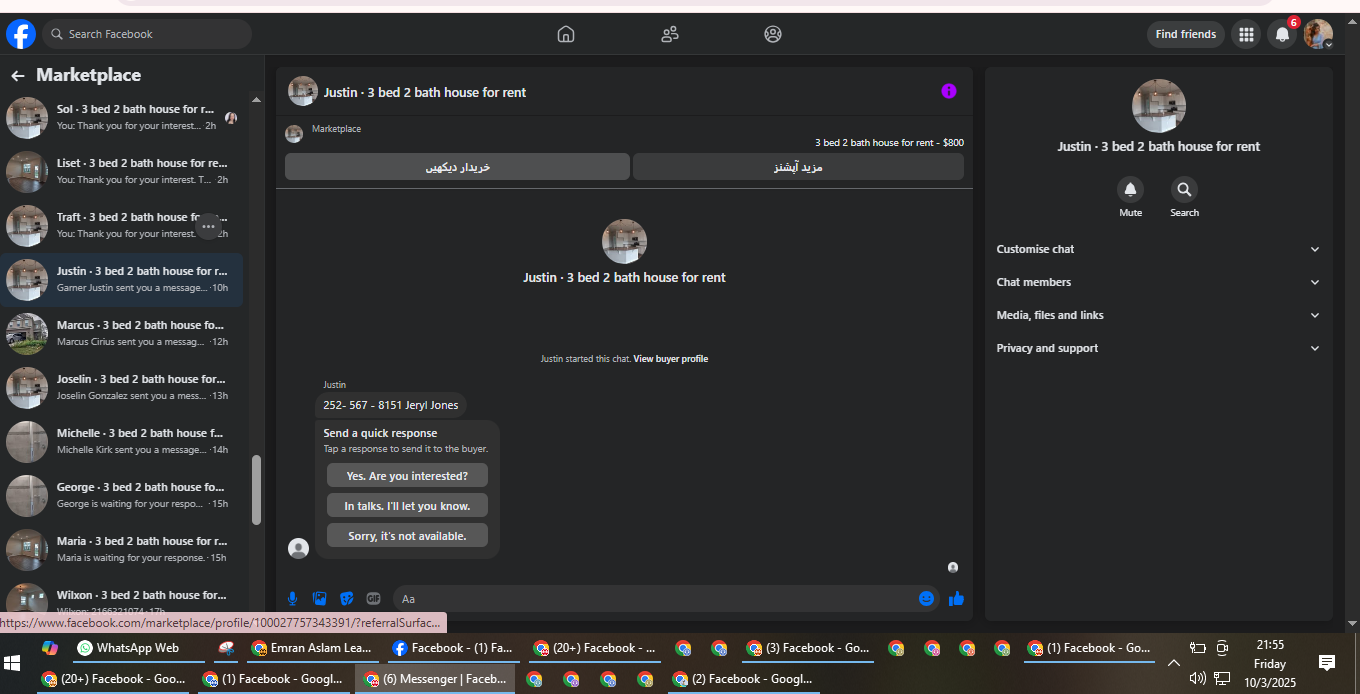1360x694 pixels.
Task: Click the chat list scrollbar thumb
Action: click(256, 490)
